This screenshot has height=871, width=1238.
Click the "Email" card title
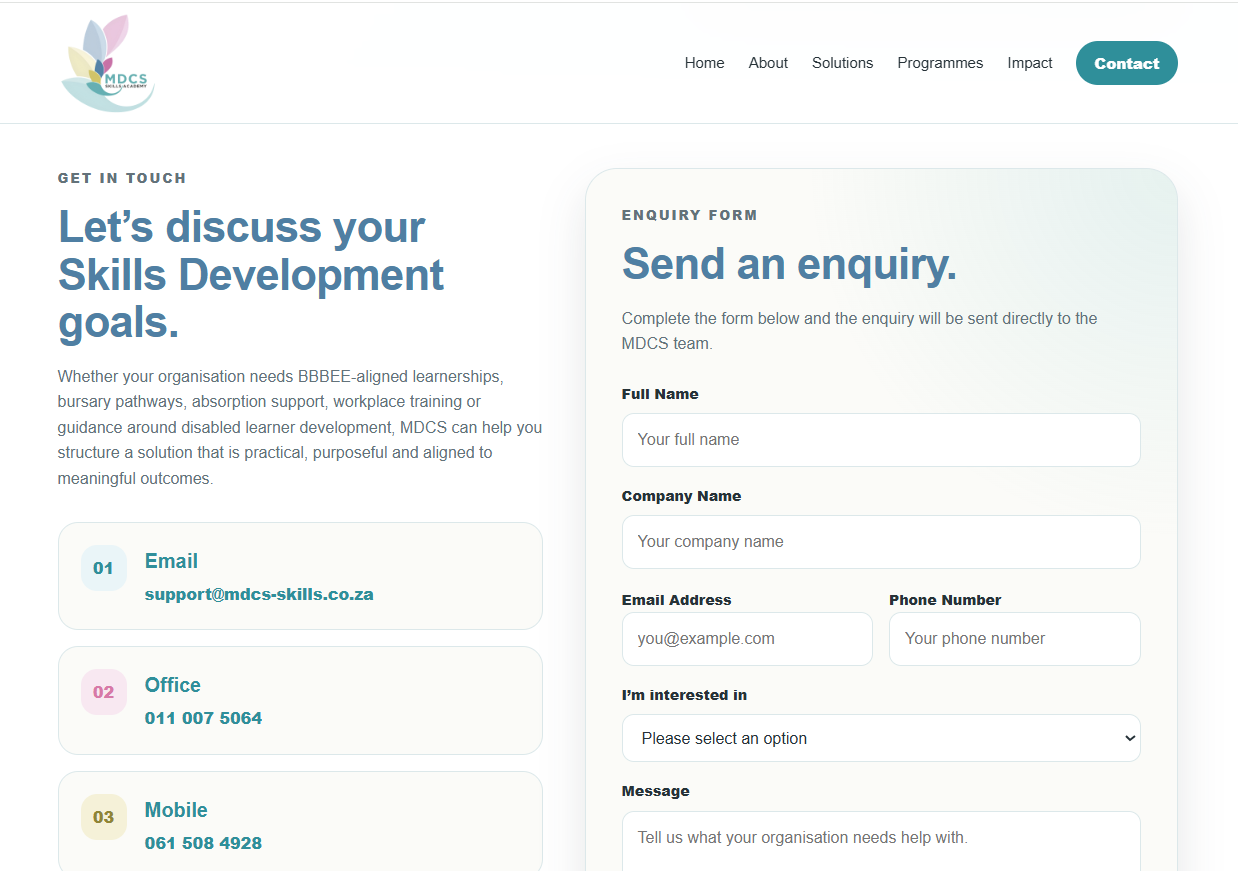[x=171, y=561]
